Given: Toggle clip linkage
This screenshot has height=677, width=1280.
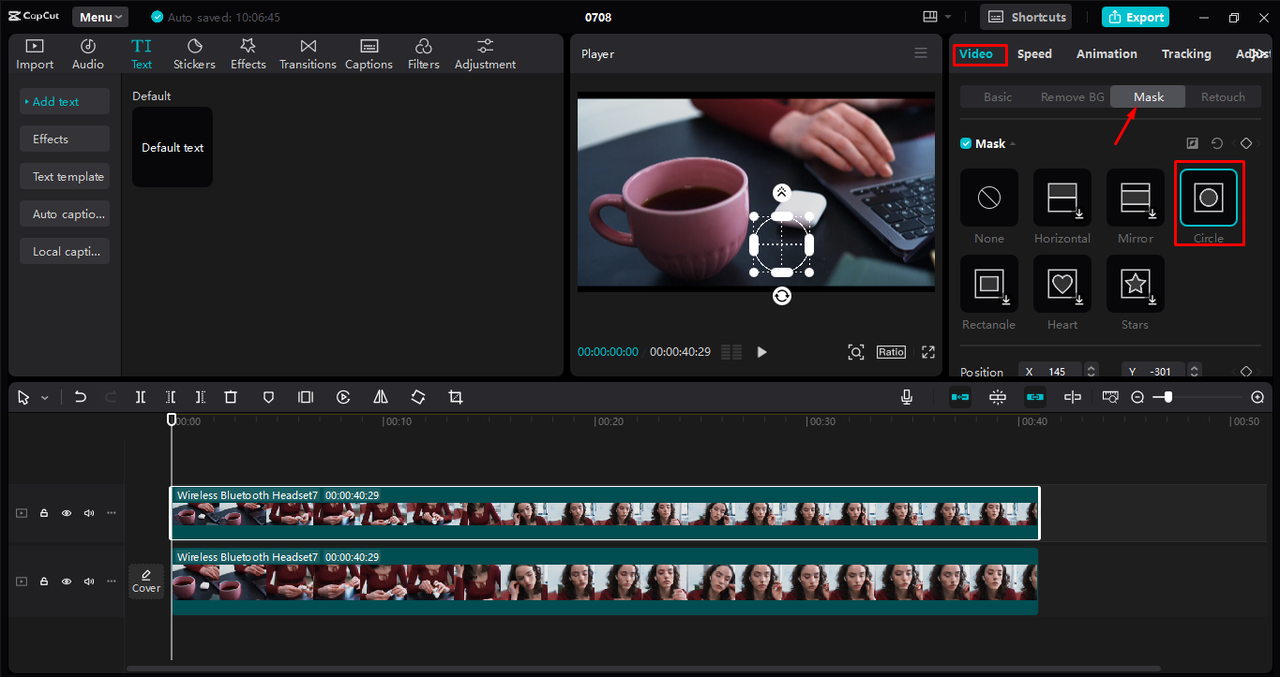Looking at the screenshot, I should point(1035,397).
